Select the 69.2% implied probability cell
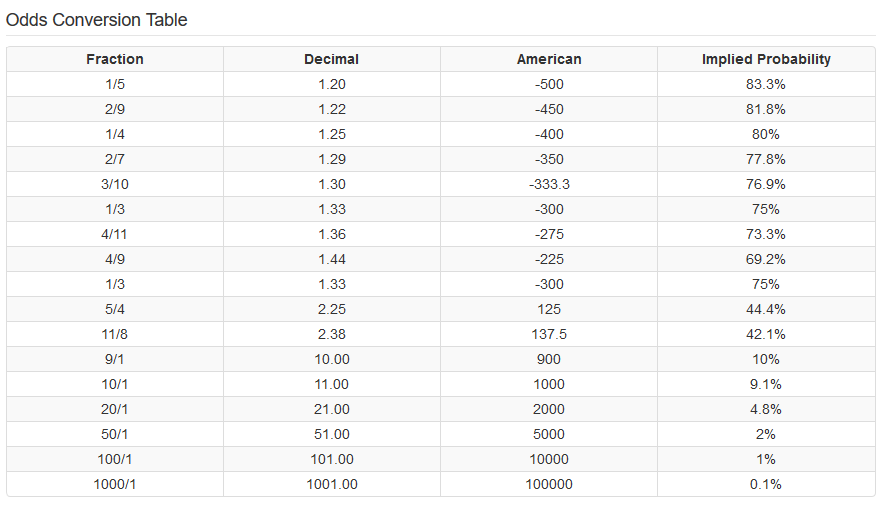Image resolution: width=879 pixels, height=509 pixels. pyautogui.click(x=766, y=259)
